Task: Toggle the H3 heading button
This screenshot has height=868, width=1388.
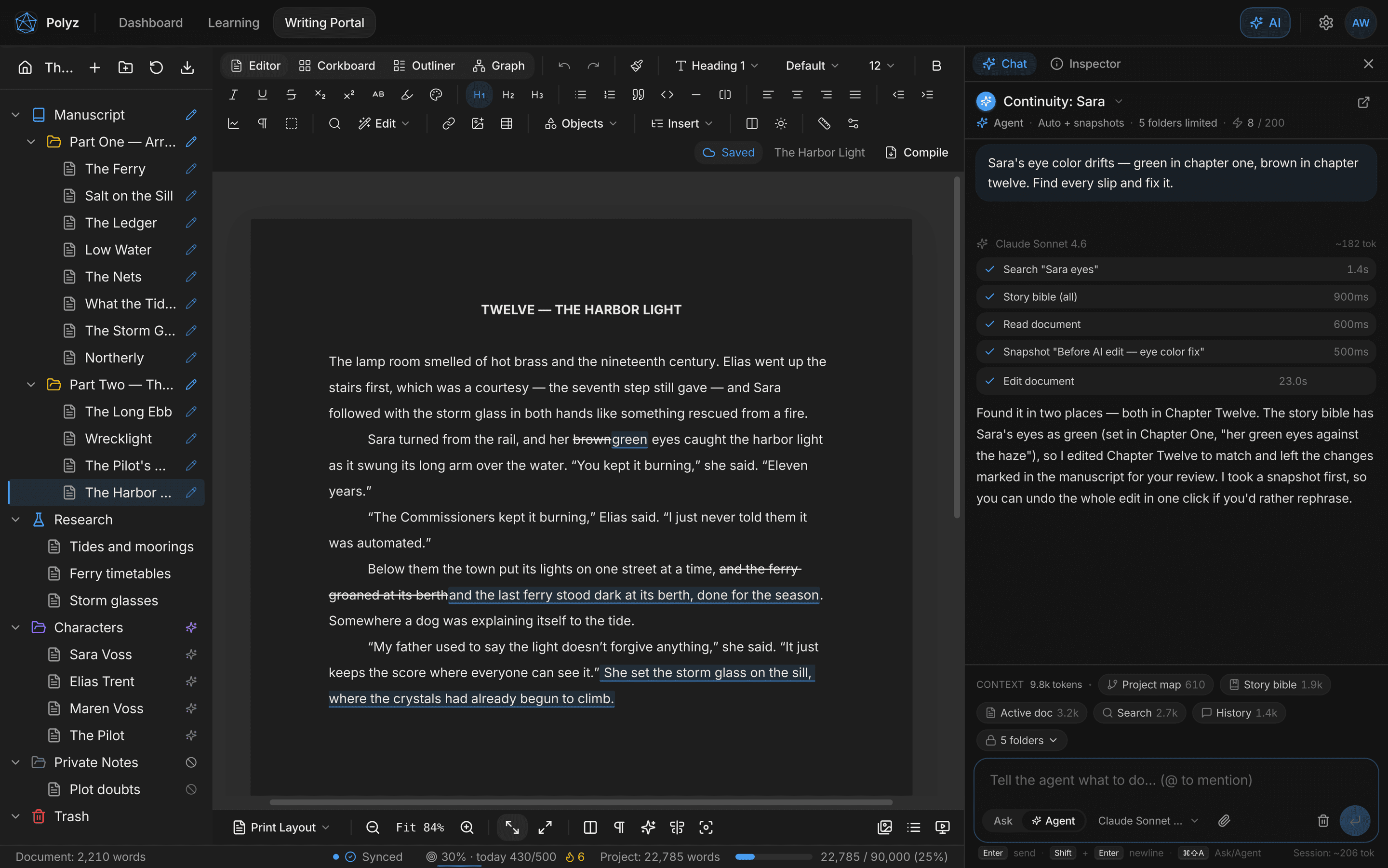Action: [537, 95]
